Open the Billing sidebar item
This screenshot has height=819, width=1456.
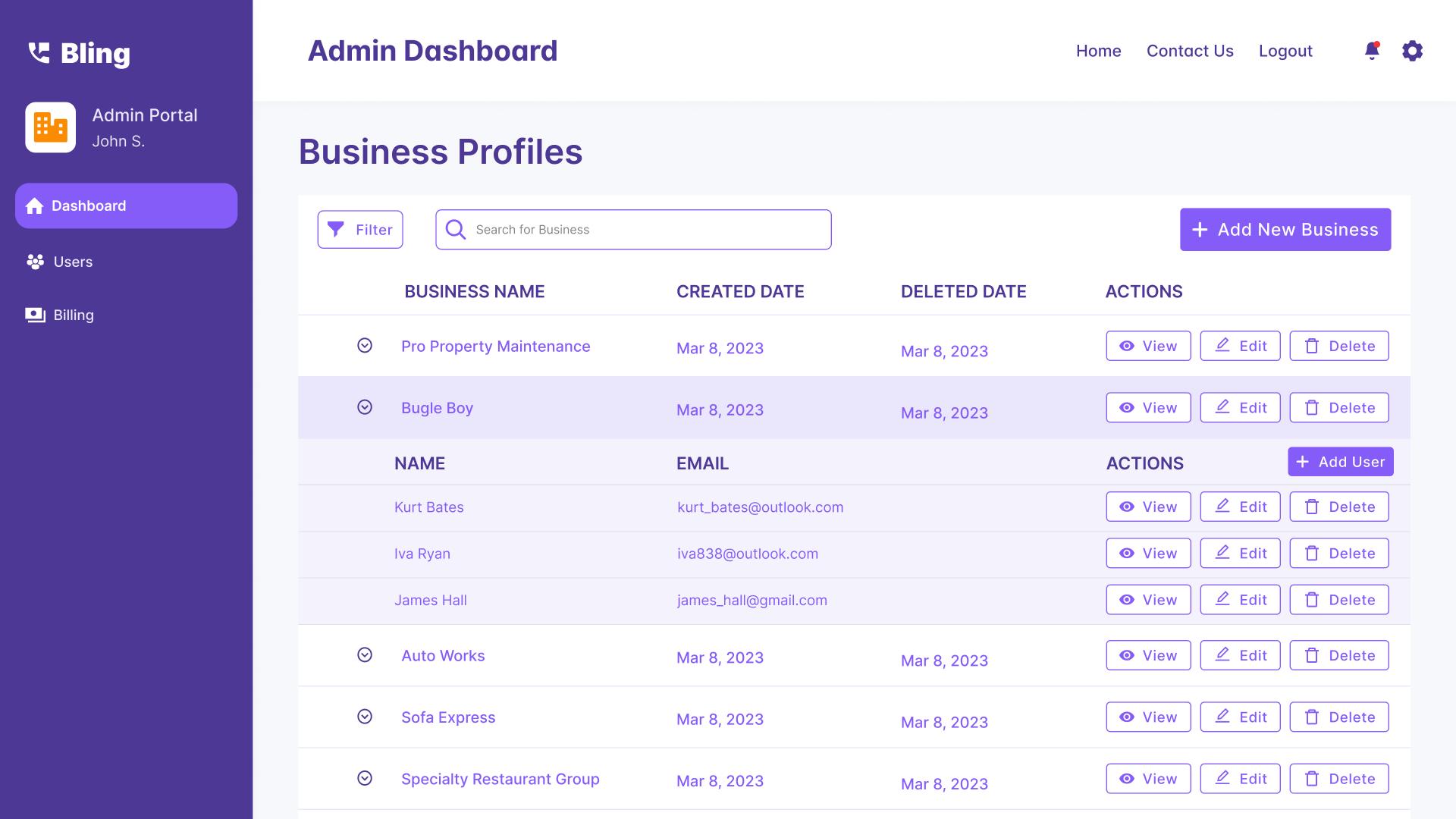tap(73, 315)
